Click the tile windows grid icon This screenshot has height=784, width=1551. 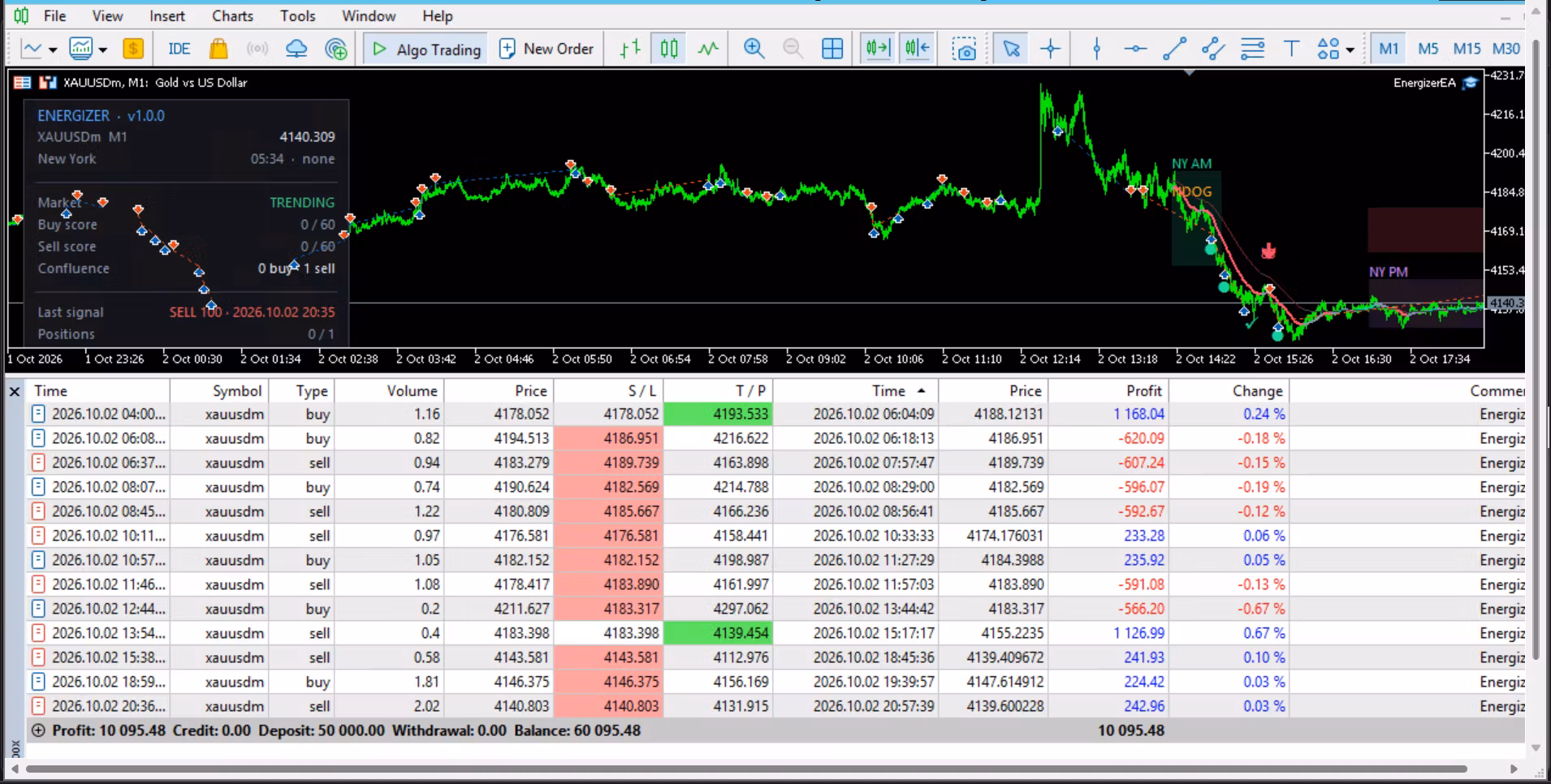click(832, 49)
